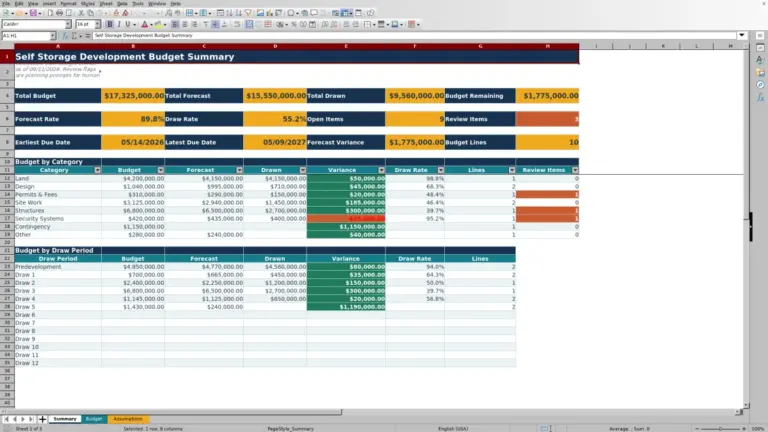The height and width of the screenshot is (432, 768).
Task: Click the Name Box field
Action: (x=25, y=35)
